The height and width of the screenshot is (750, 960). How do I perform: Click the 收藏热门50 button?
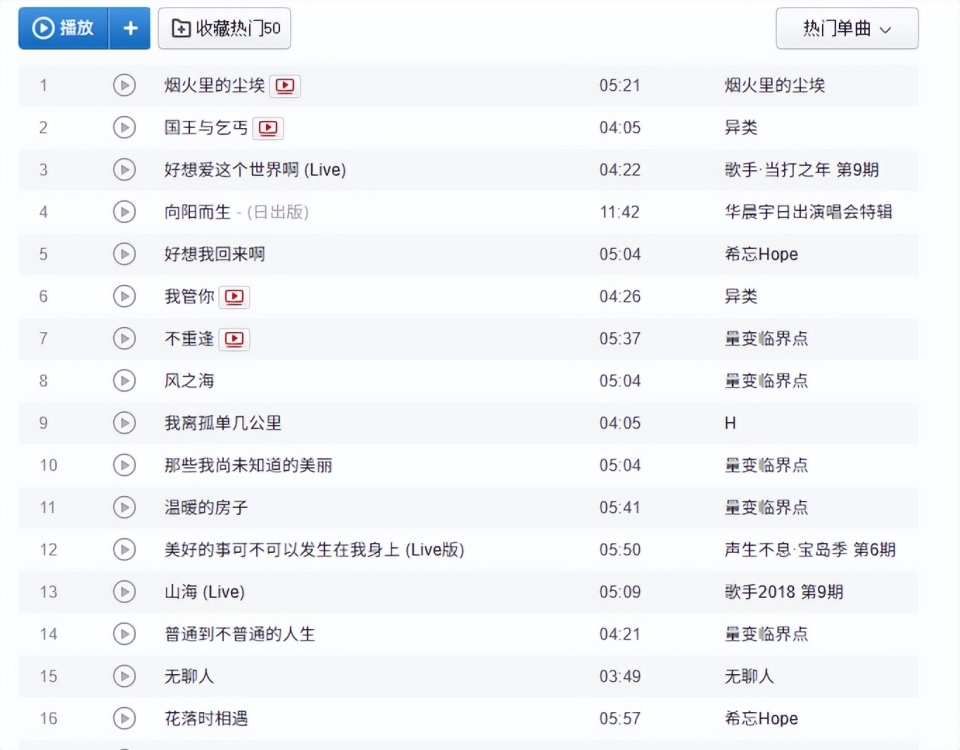pyautogui.click(x=222, y=28)
